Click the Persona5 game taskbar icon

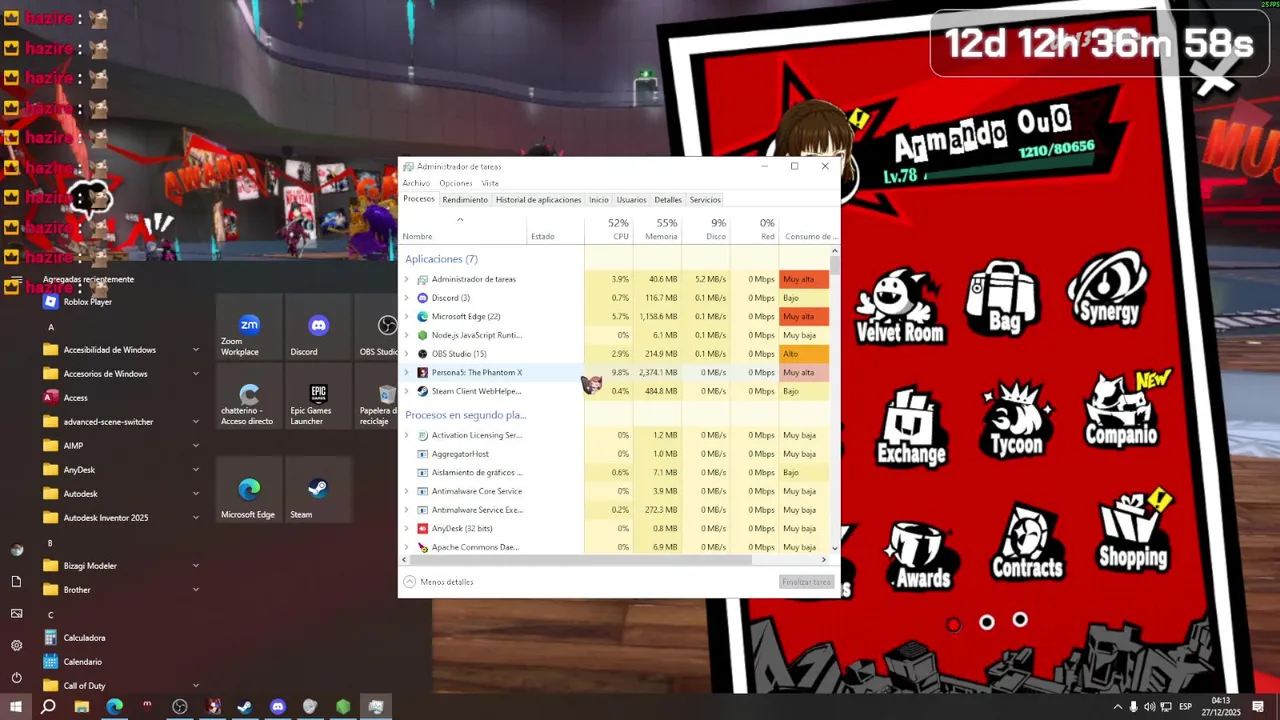213,706
